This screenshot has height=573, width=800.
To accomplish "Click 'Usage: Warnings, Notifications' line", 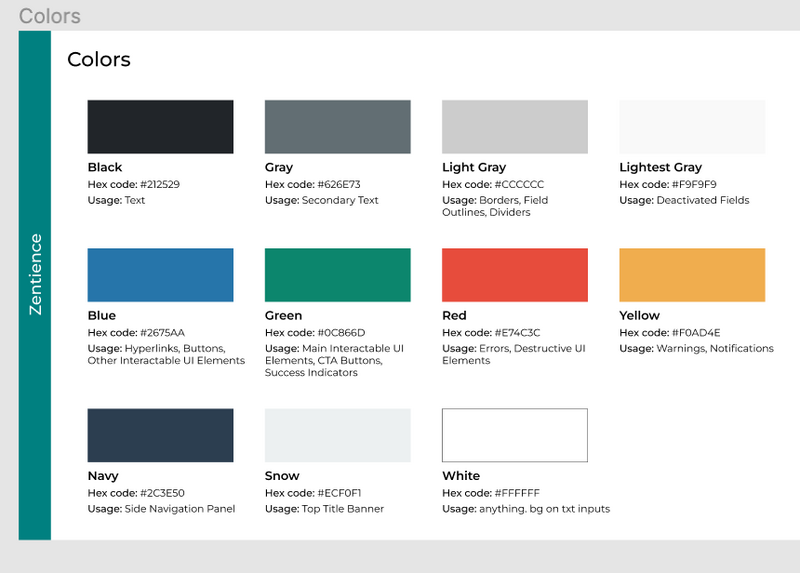I will 696,348.
